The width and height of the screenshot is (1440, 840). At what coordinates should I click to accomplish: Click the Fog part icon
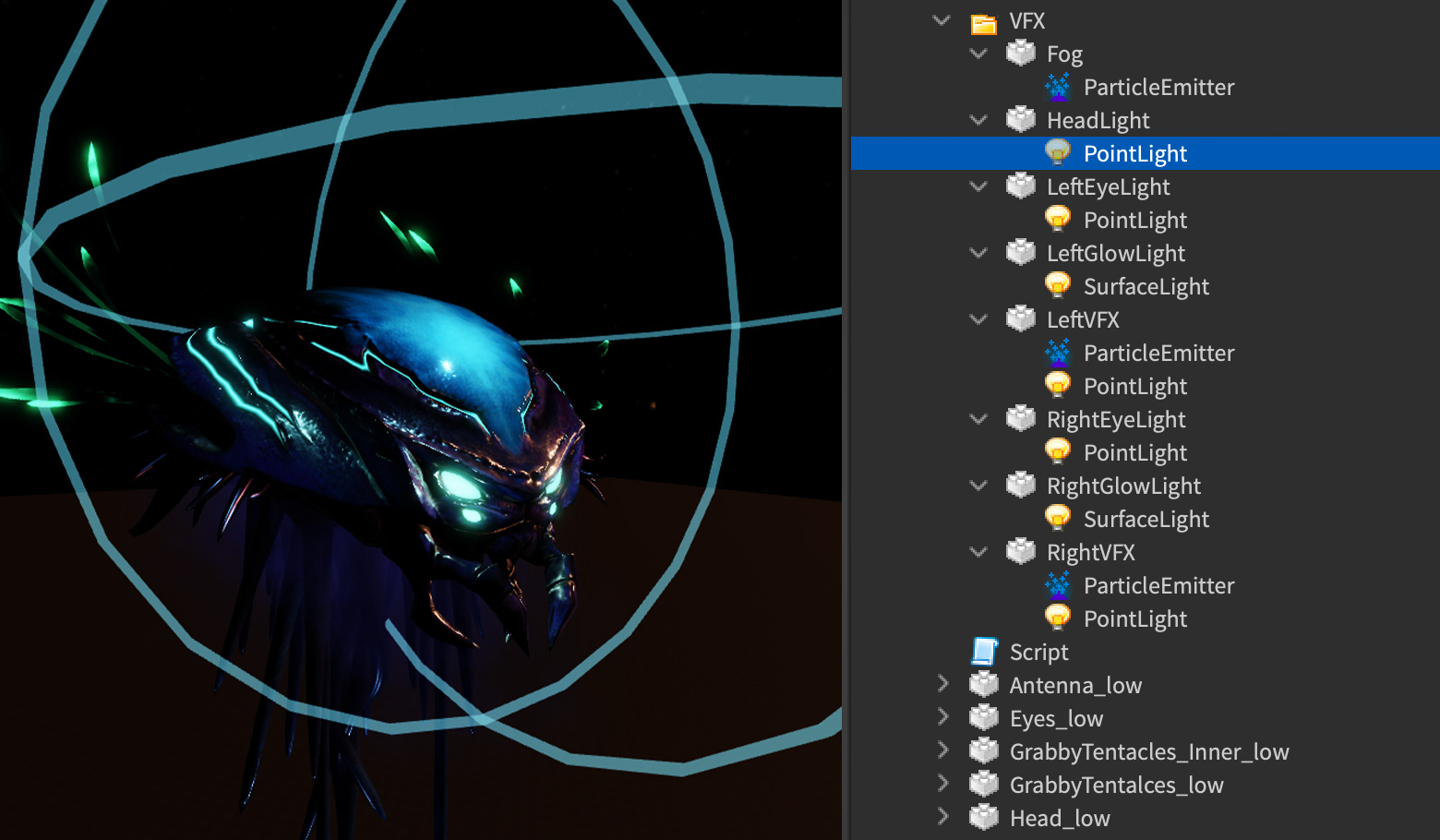click(x=1021, y=53)
